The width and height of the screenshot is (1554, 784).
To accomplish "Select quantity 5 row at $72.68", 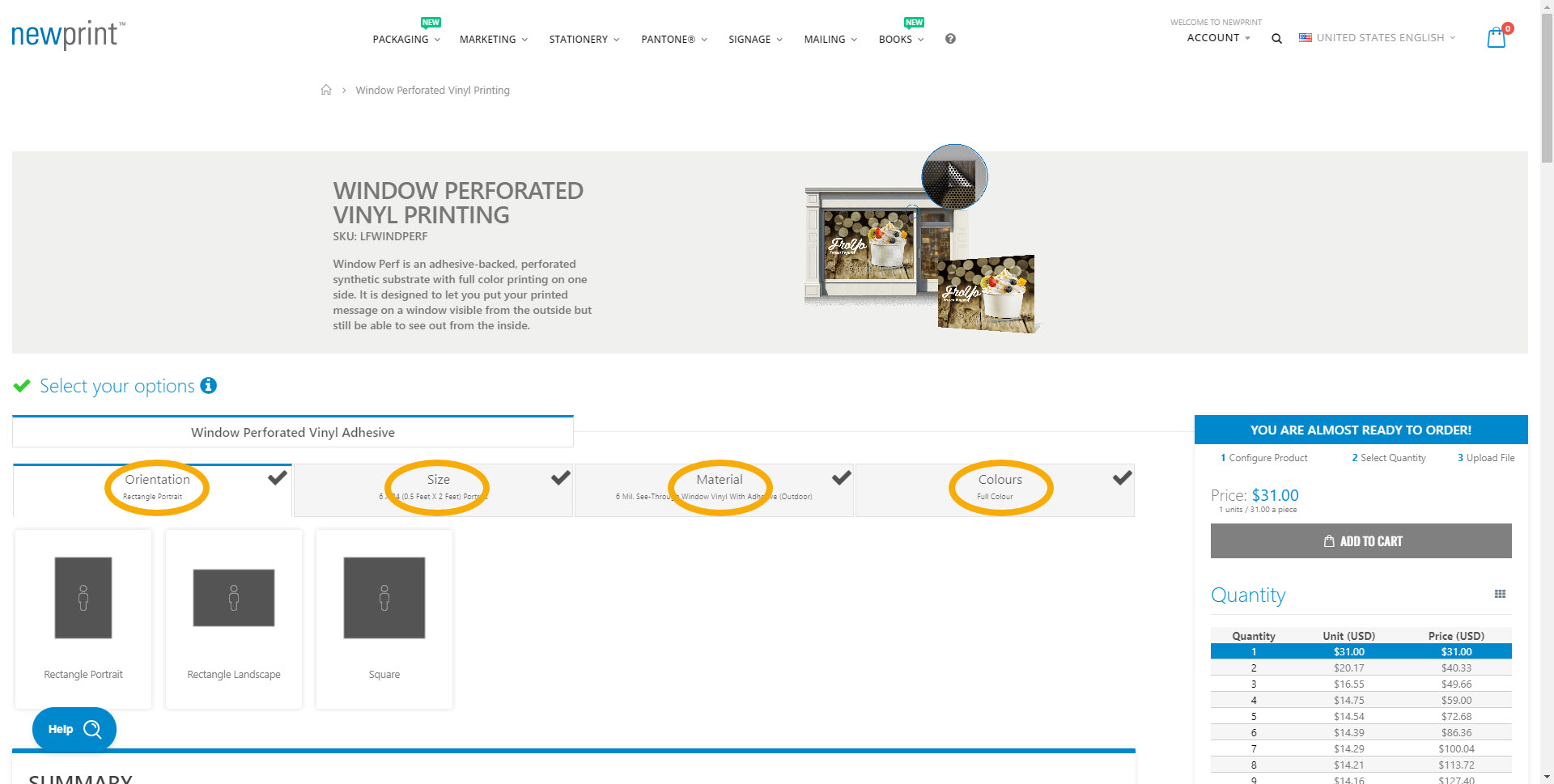I will point(1361,716).
